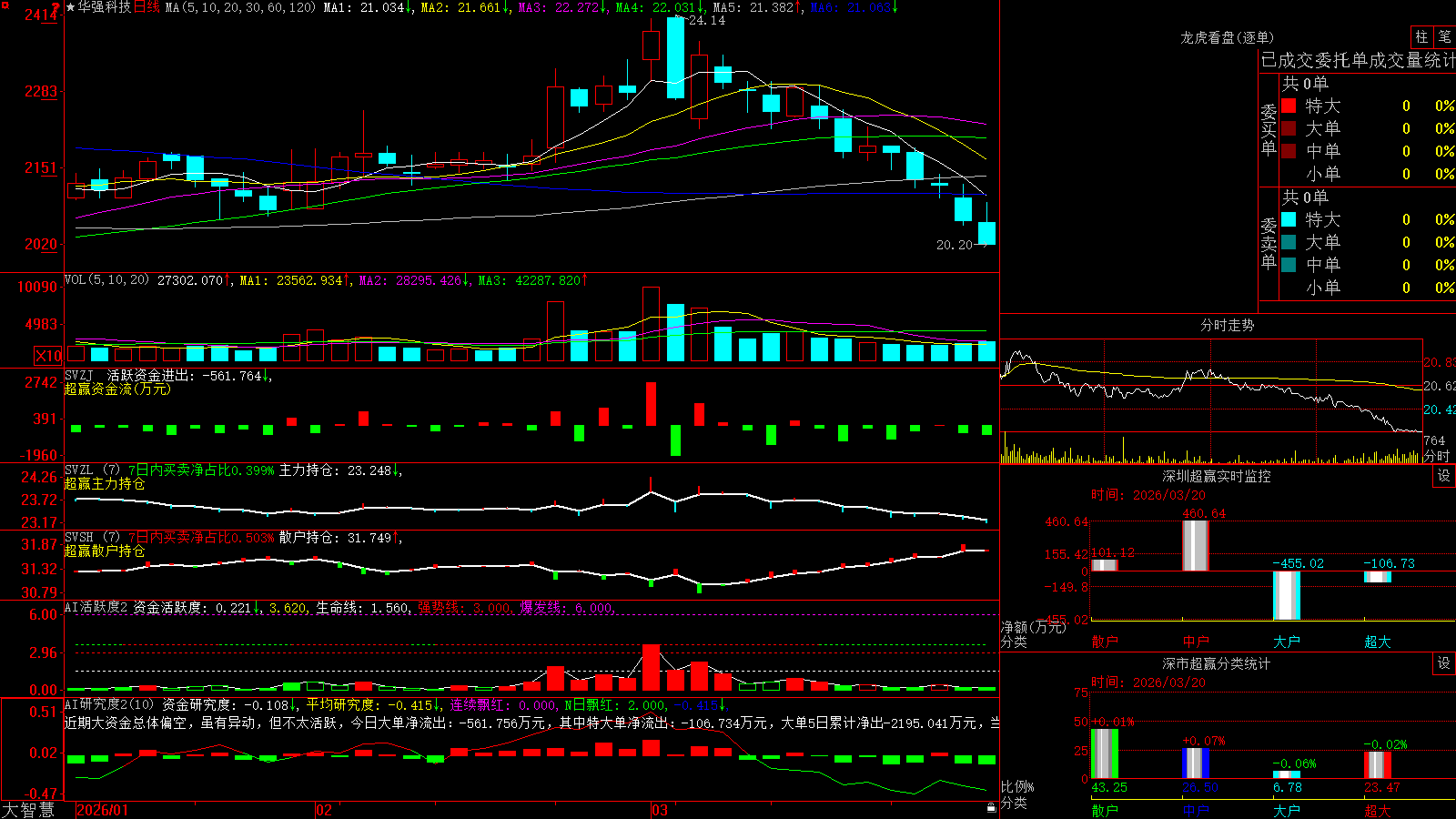Click the 深圳超赢实时监控 panel title

pos(1216,476)
